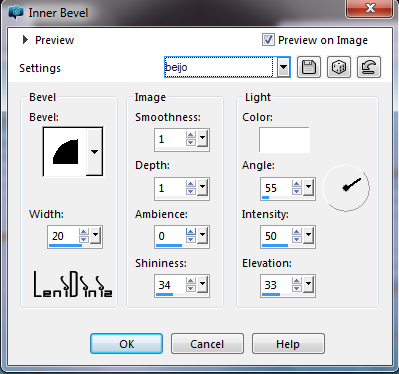Increase Smoothness with the up arrow
This screenshot has width=399, height=374.
point(191,135)
